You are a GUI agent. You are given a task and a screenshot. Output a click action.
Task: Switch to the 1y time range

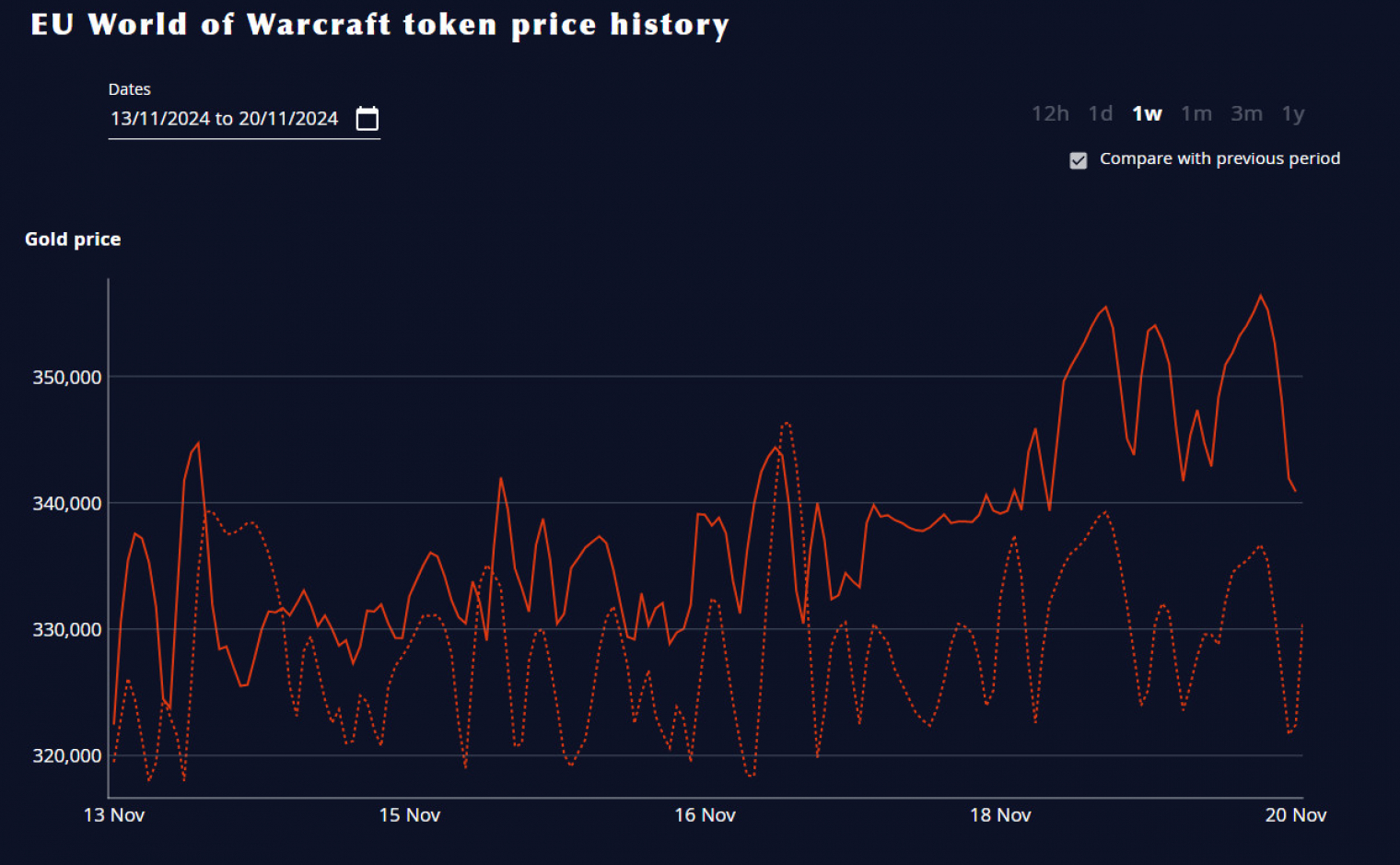pos(1293,113)
